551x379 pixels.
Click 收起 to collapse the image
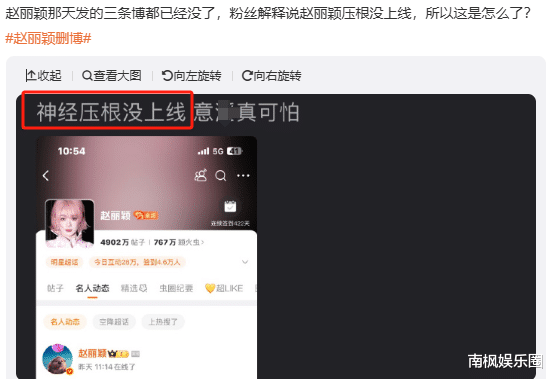coord(44,76)
